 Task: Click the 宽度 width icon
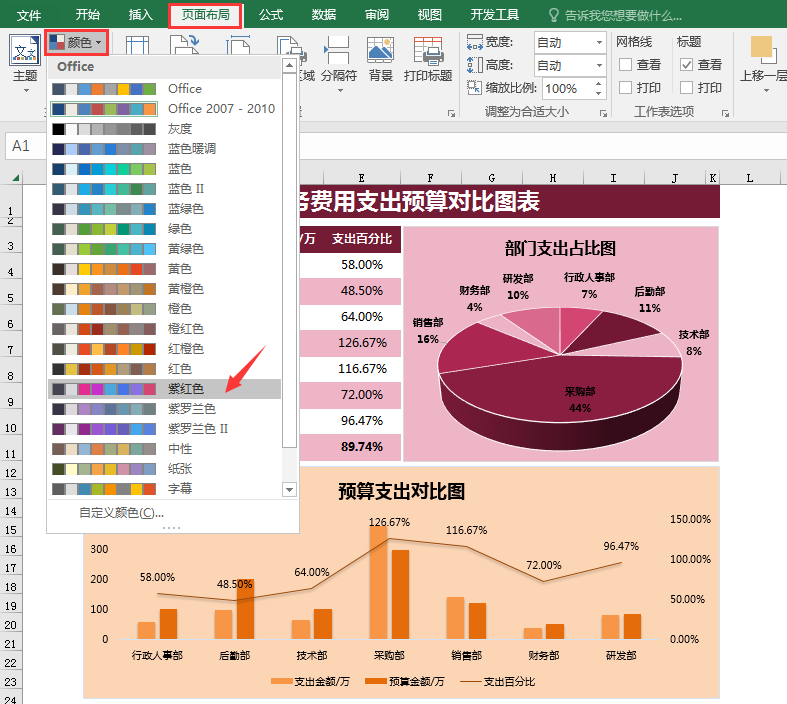(474, 42)
